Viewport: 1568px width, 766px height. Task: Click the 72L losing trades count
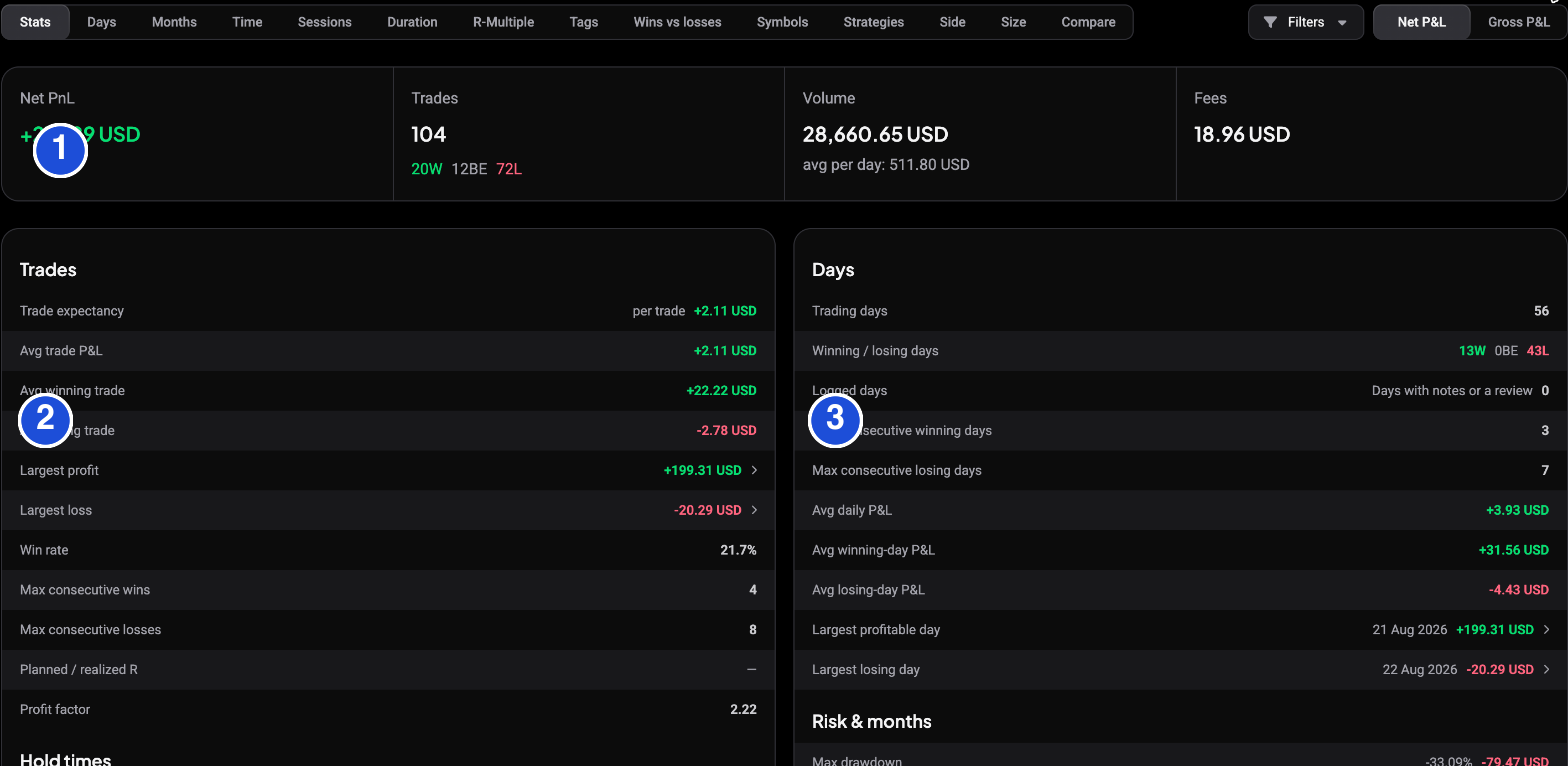point(509,169)
